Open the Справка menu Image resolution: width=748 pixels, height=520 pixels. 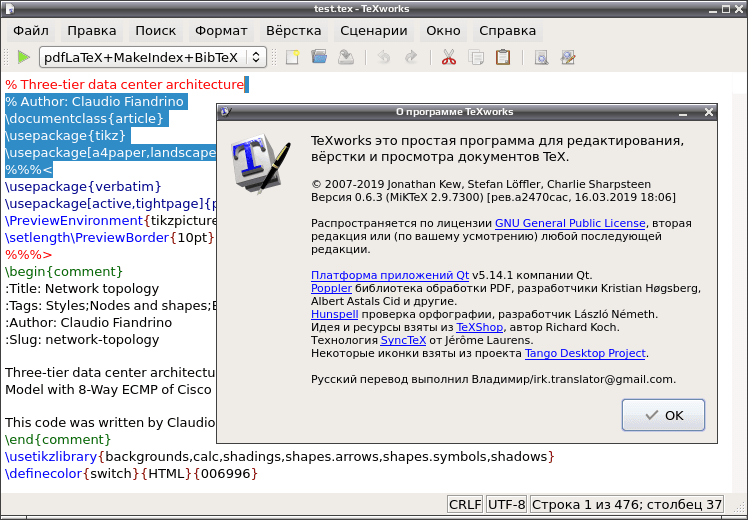[507, 31]
